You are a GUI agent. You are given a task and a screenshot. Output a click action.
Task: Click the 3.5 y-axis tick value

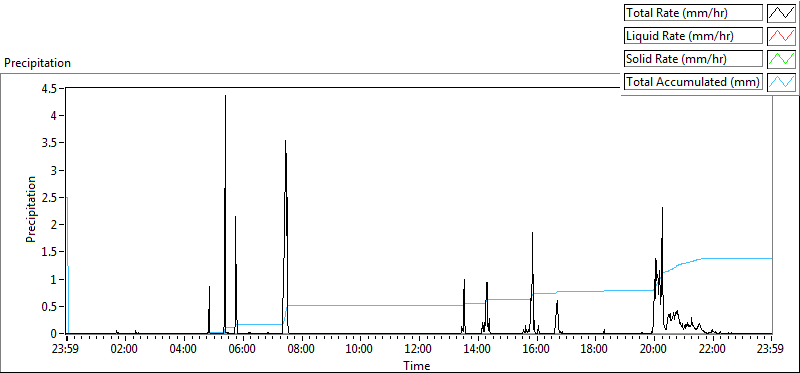pos(48,142)
